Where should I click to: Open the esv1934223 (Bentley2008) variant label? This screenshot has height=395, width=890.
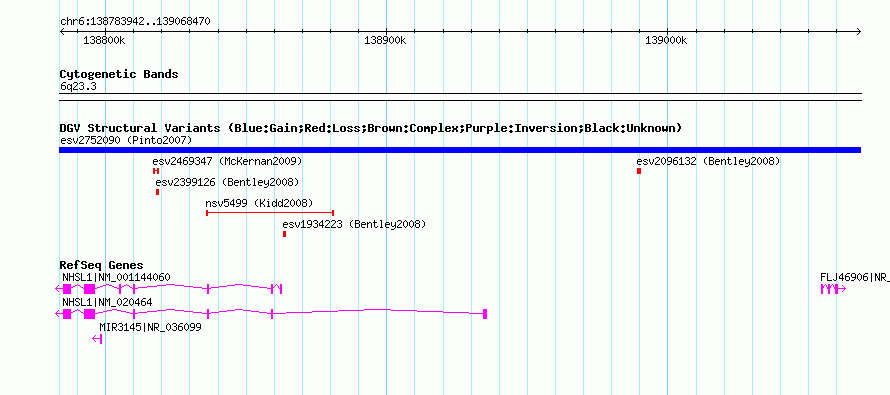(x=354, y=225)
